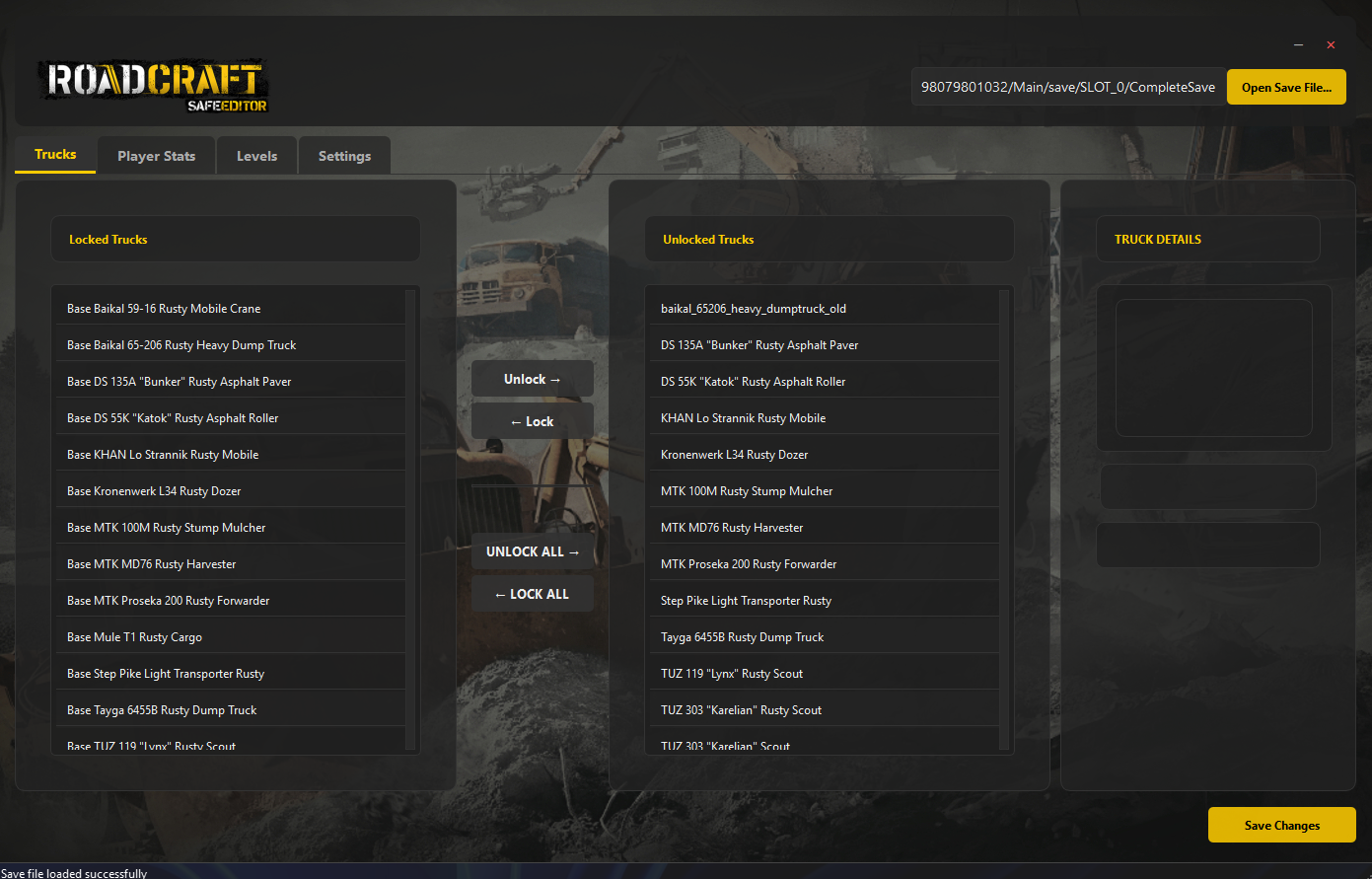Open the Player Stats tab
The width and height of the screenshot is (1372, 879).
156,156
